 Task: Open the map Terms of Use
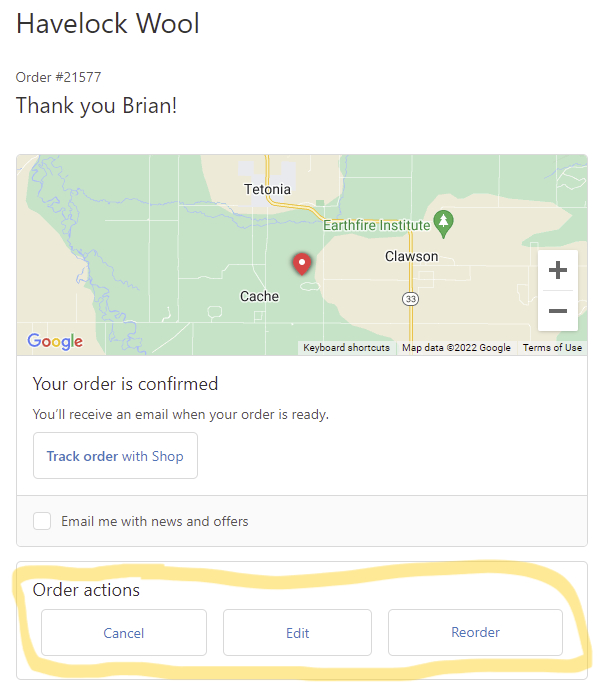(552, 348)
